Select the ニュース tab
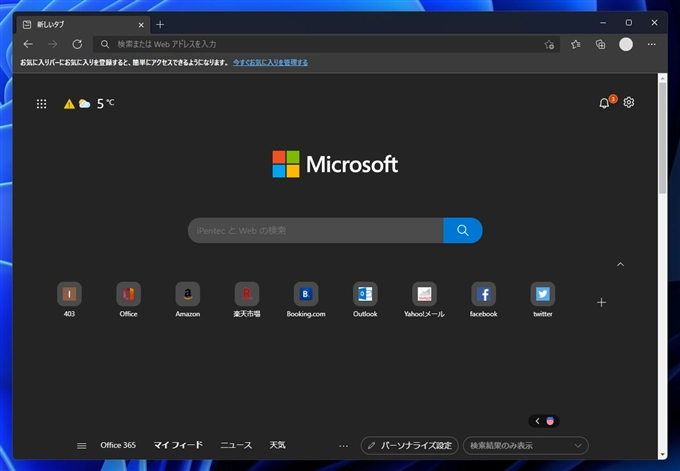Screen dimensions: 680x471 [x=236, y=445]
